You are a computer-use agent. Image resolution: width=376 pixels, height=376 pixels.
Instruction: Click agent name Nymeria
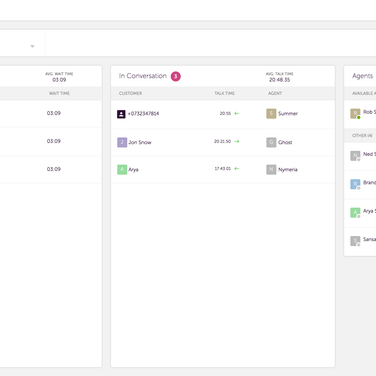tap(288, 170)
